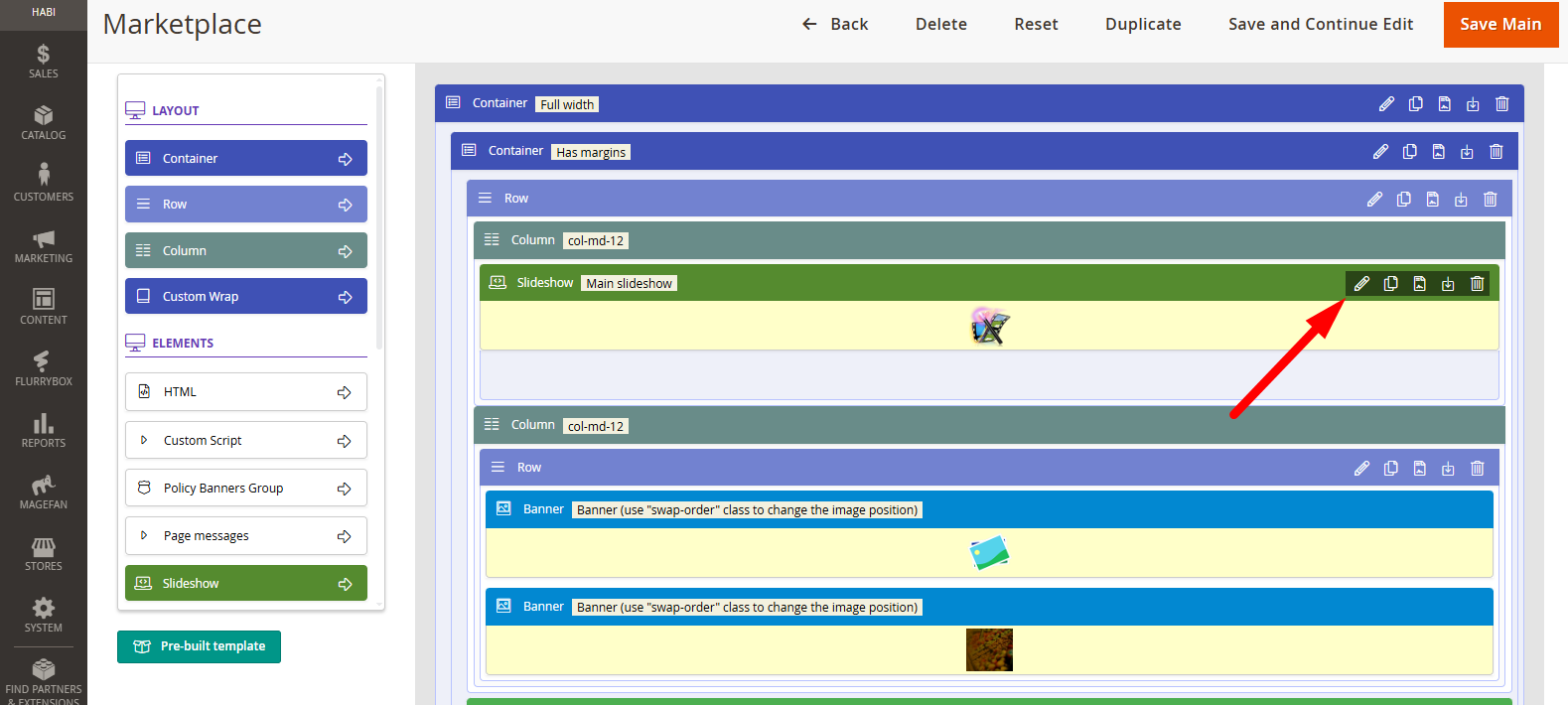The image size is (1568, 705).
Task: Select the first Banner image thumbnail
Action: pos(989,553)
